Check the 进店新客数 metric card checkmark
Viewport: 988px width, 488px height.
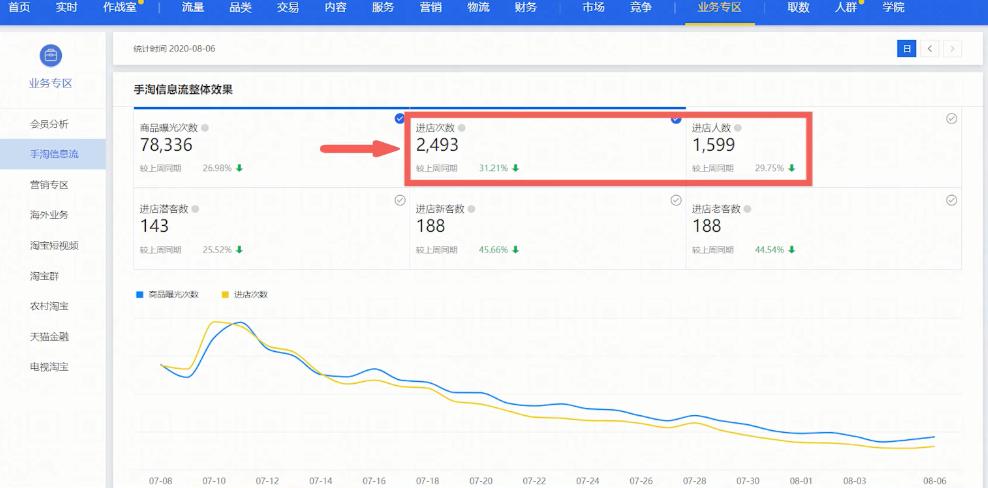click(675, 200)
